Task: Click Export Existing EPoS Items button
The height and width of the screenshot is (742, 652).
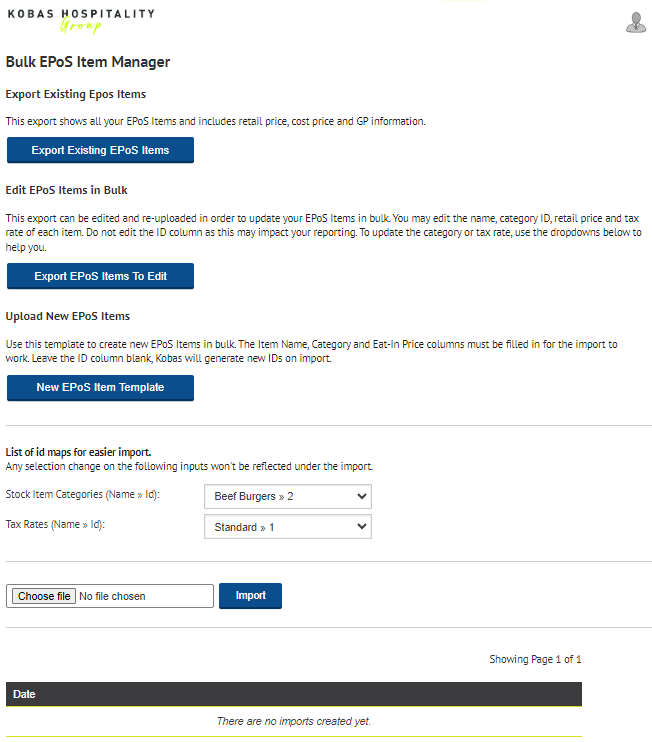Action: click(x=100, y=150)
